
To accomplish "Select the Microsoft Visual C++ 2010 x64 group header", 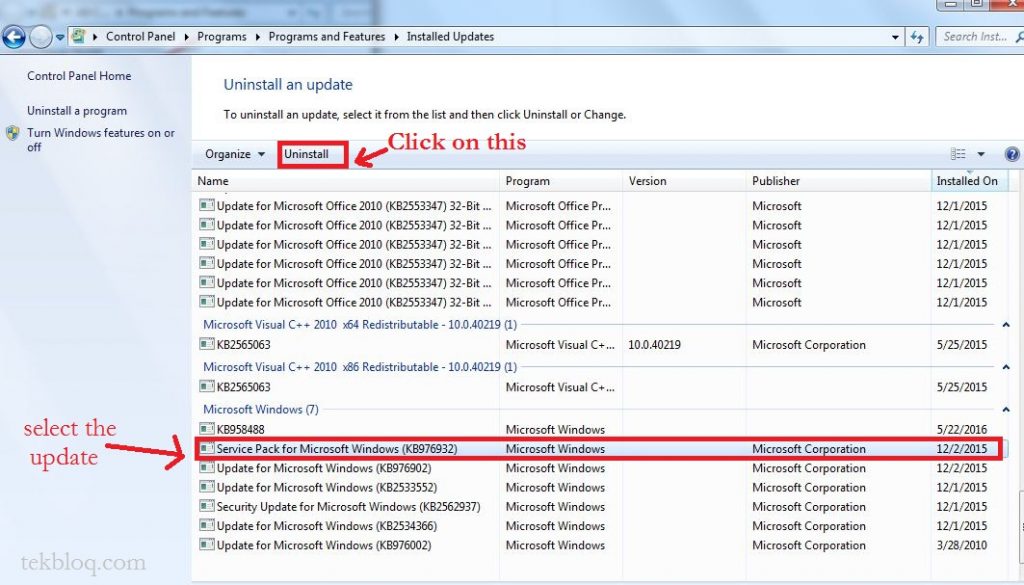I will (360, 324).
